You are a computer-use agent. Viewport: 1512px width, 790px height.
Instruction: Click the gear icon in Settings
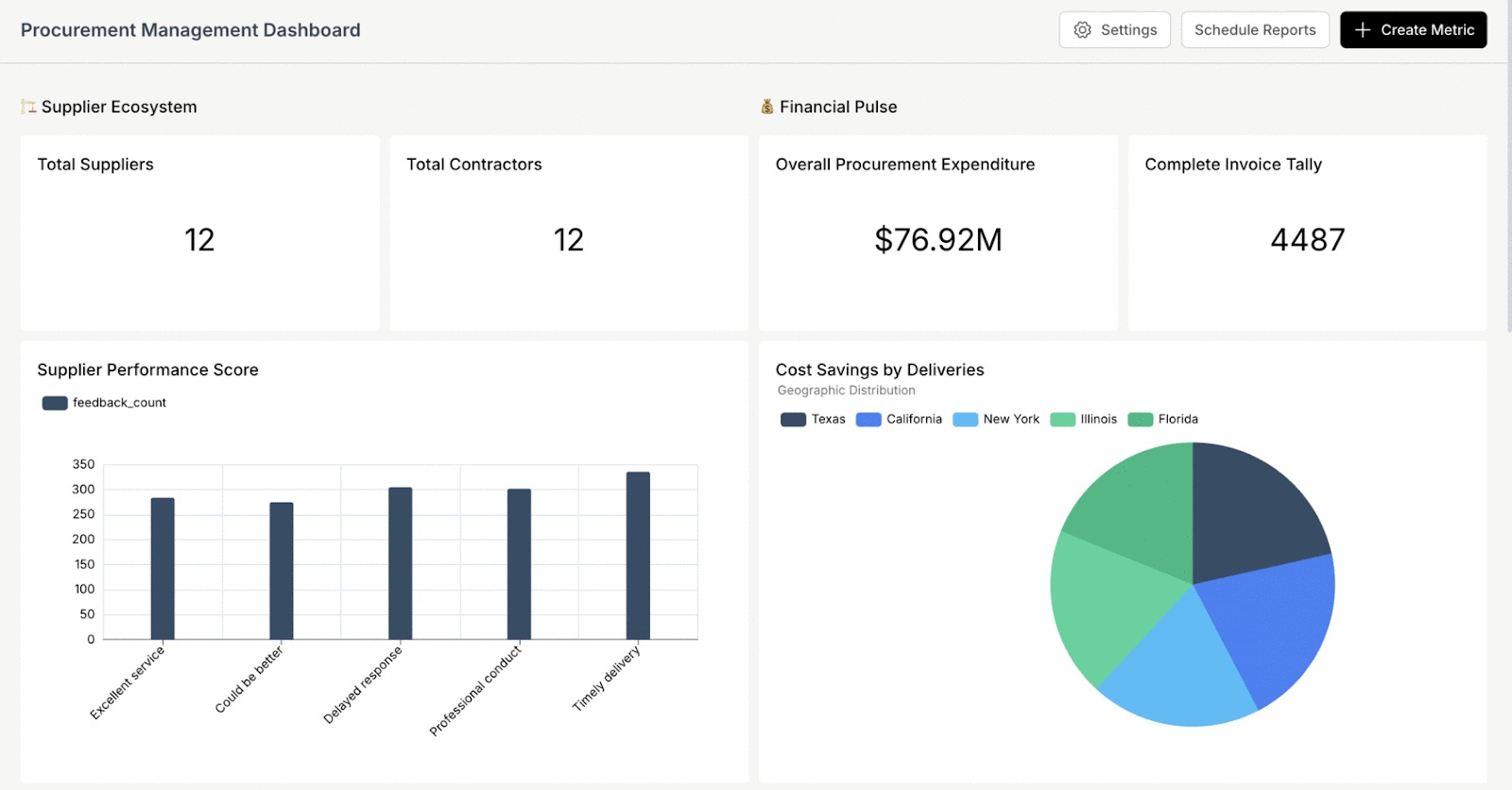(x=1083, y=30)
